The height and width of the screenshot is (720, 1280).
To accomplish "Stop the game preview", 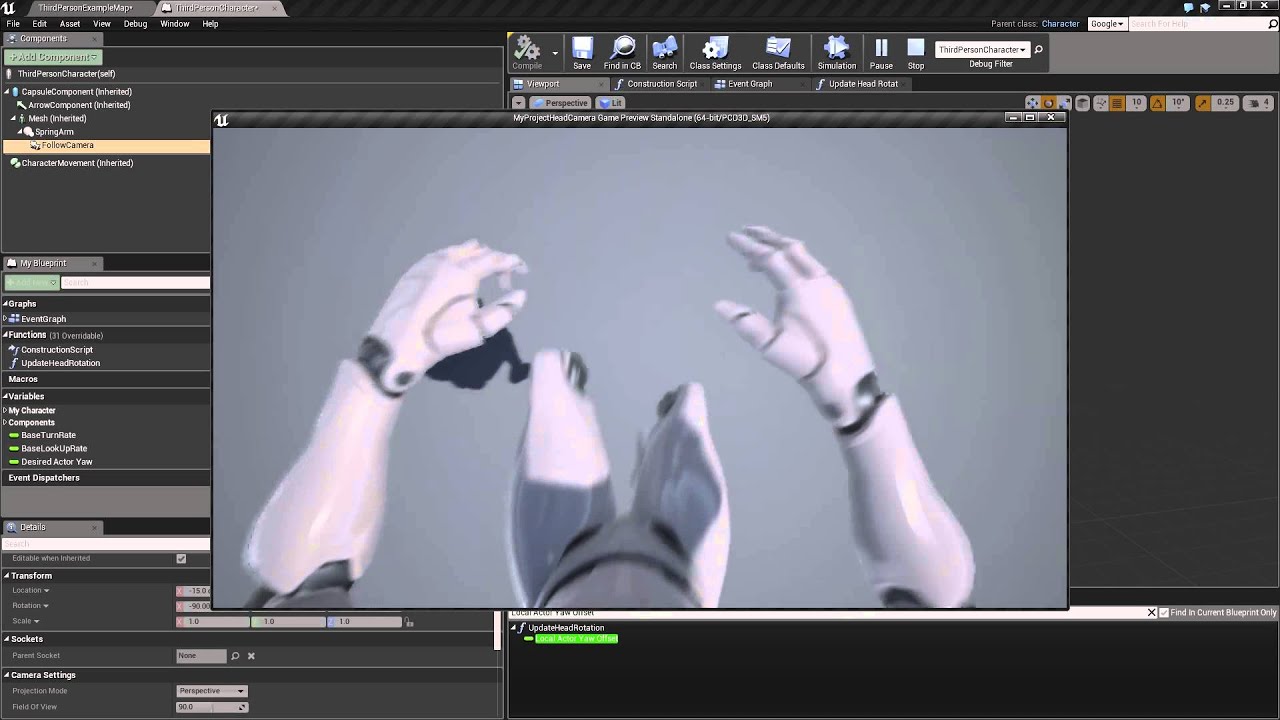I will pyautogui.click(x=916, y=54).
